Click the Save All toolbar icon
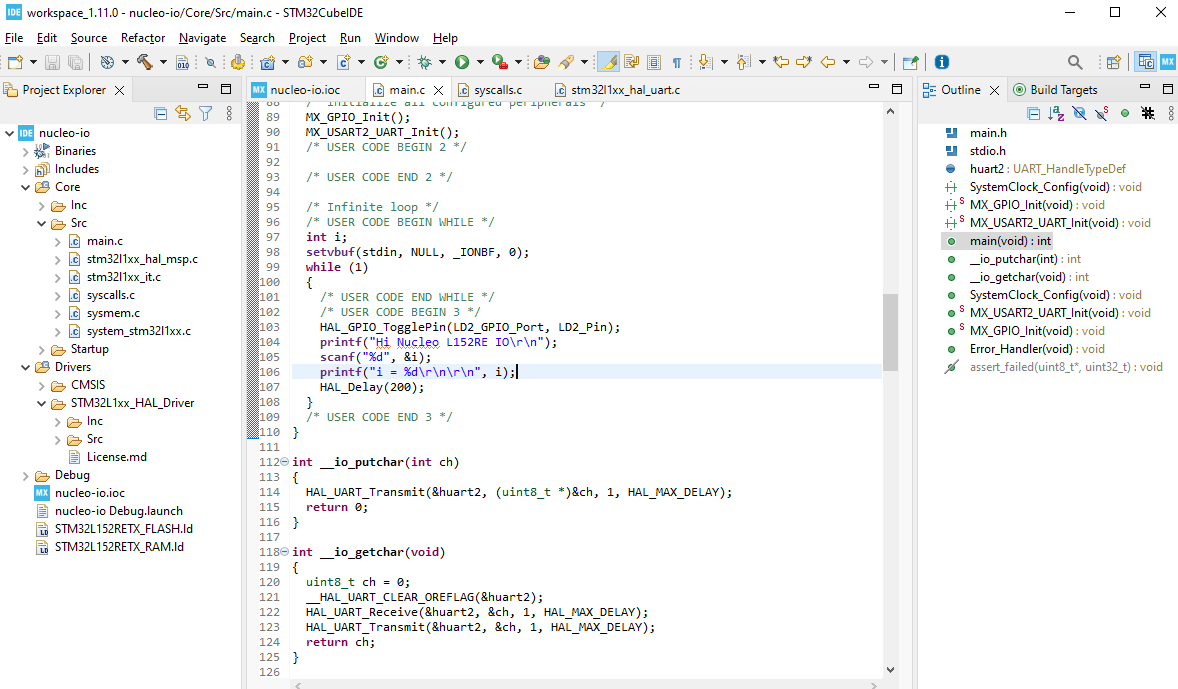The width and height of the screenshot is (1178, 689). (x=75, y=62)
